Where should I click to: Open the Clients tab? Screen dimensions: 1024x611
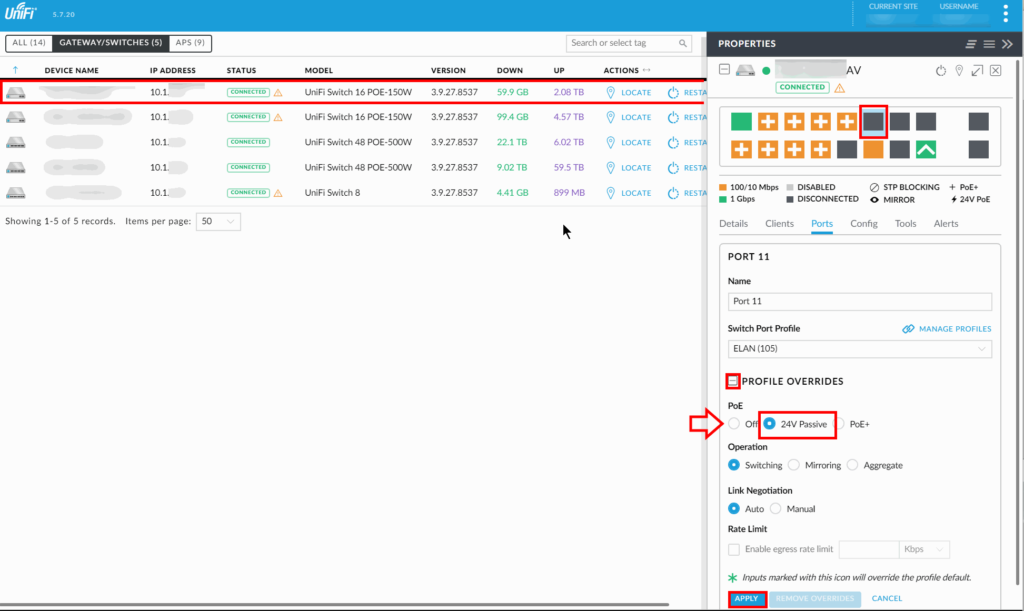[x=779, y=223]
